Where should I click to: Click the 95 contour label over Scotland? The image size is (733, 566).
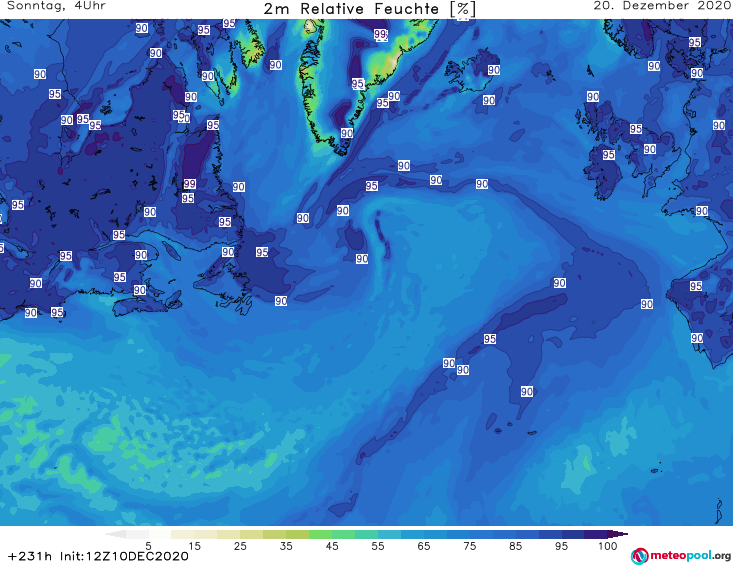tap(635, 129)
